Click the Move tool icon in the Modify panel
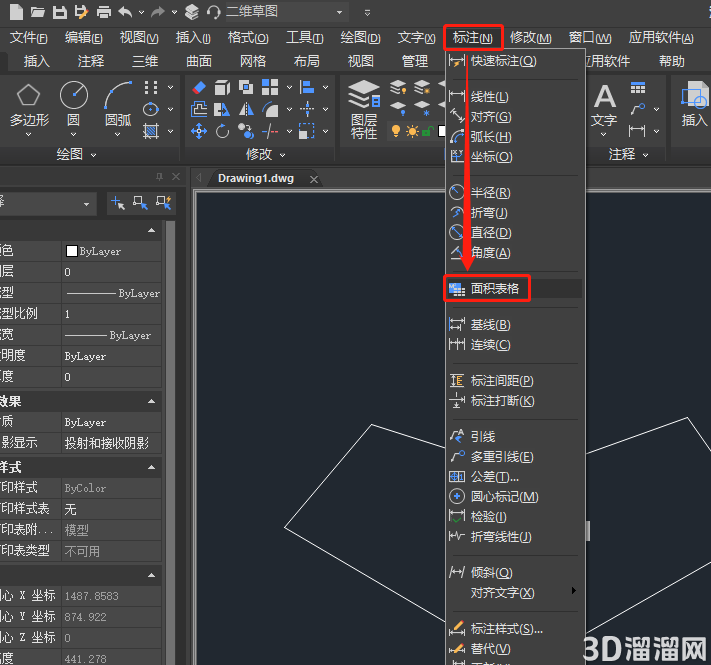The width and height of the screenshot is (711, 665). click(199, 132)
